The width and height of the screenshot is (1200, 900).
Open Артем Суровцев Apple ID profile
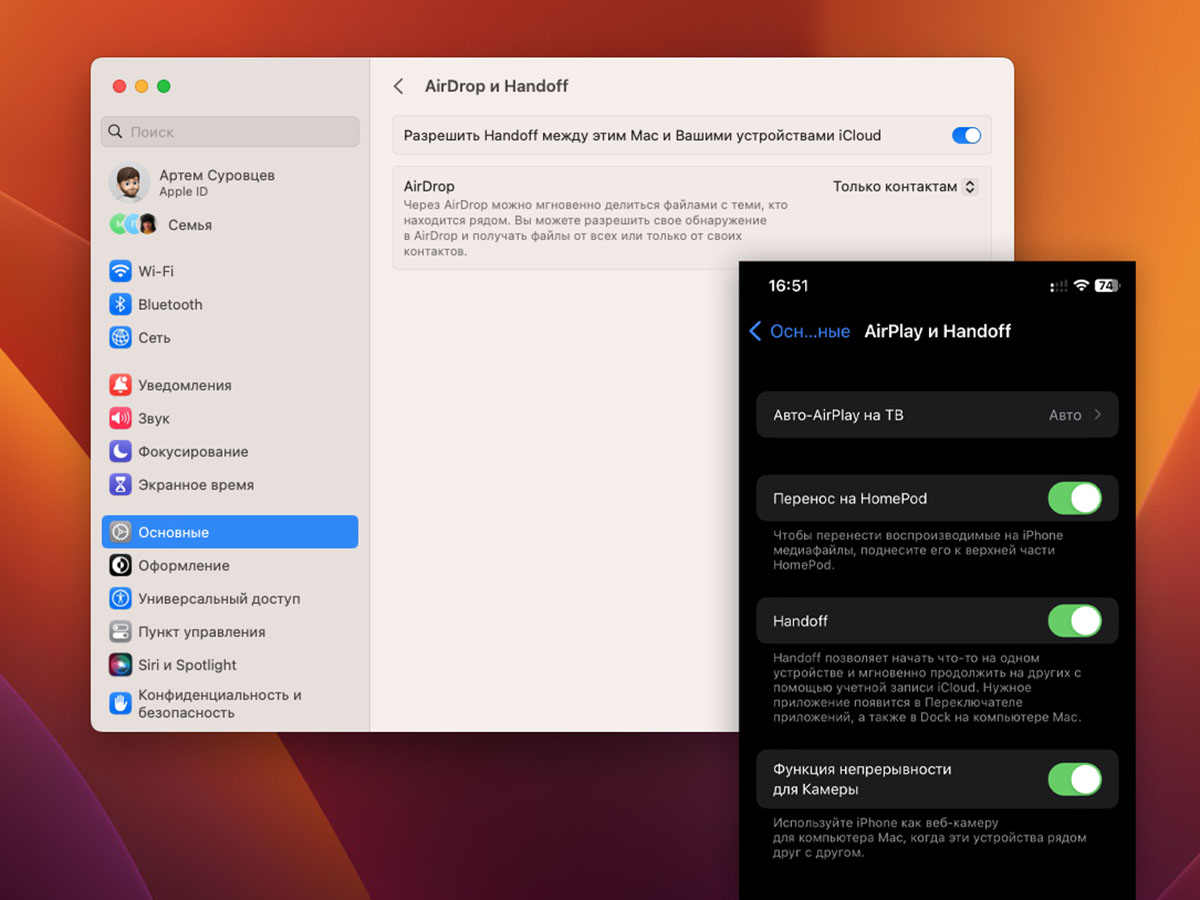pos(216,182)
